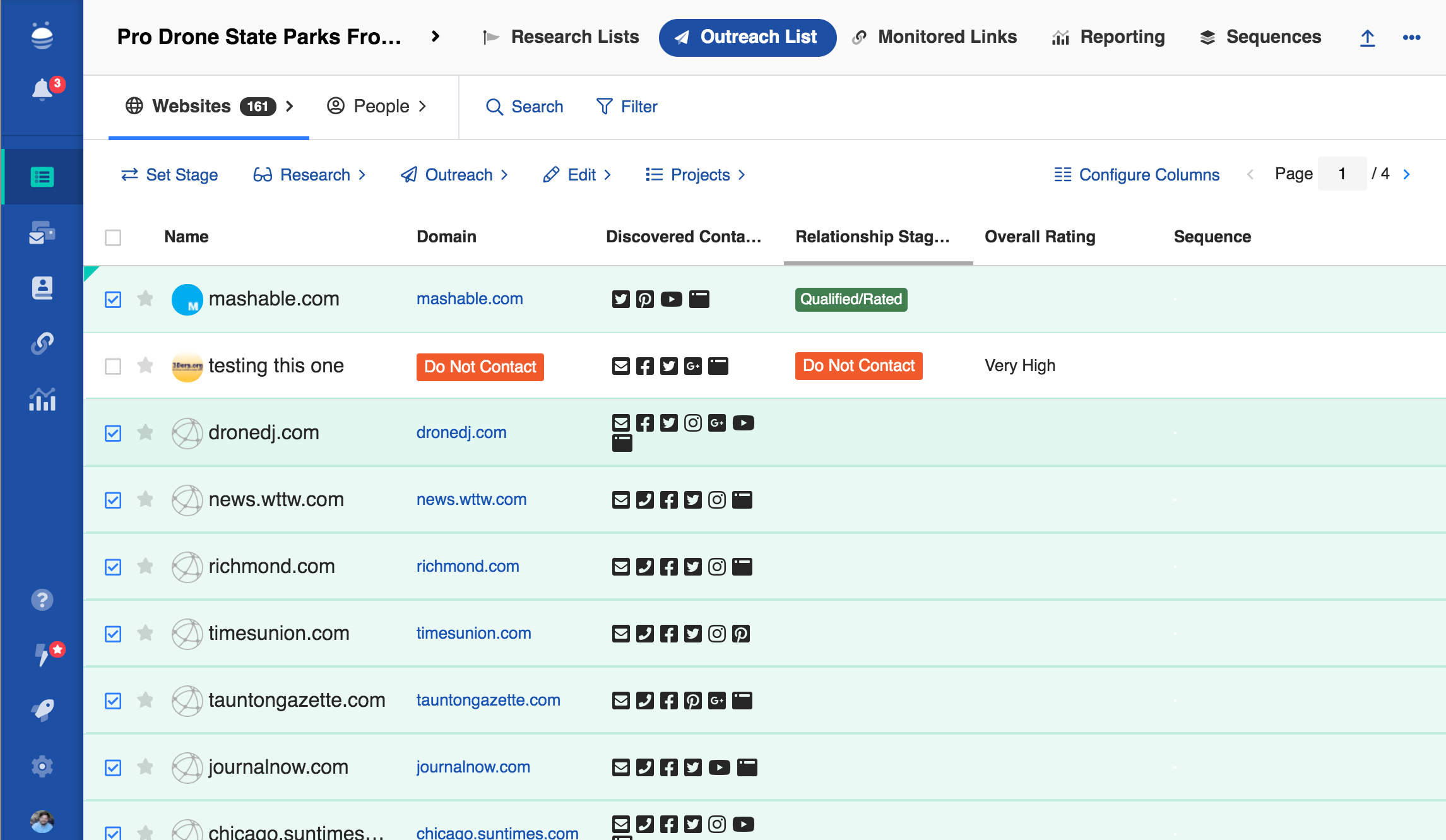The height and width of the screenshot is (840, 1446).
Task: Open settings gear in sidebar
Action: (x=42, y=766)
